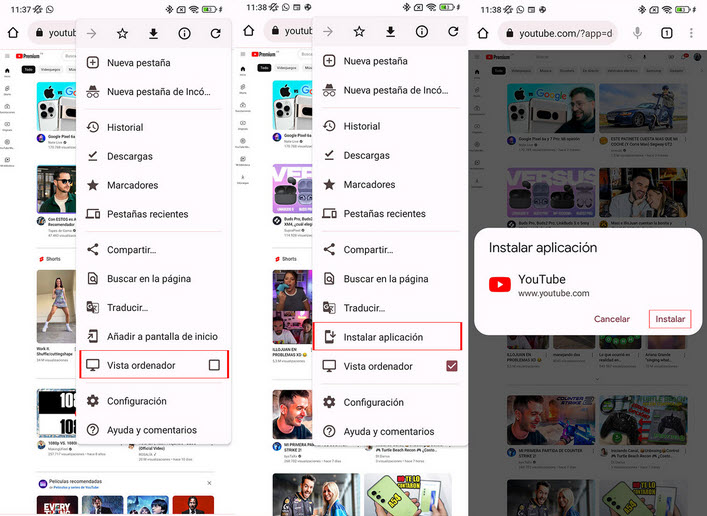Select Nueva pestaña in the left menu

tap(154, 63)
